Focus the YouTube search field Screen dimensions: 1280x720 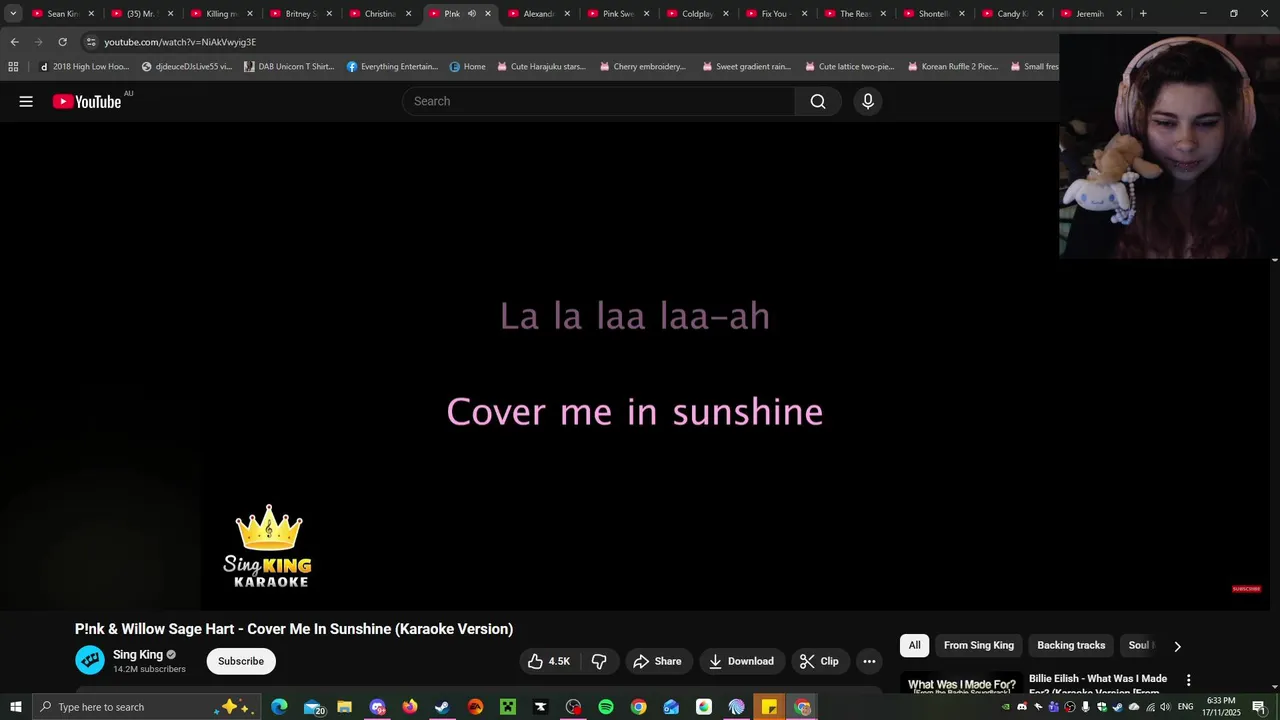pos(599,101)
